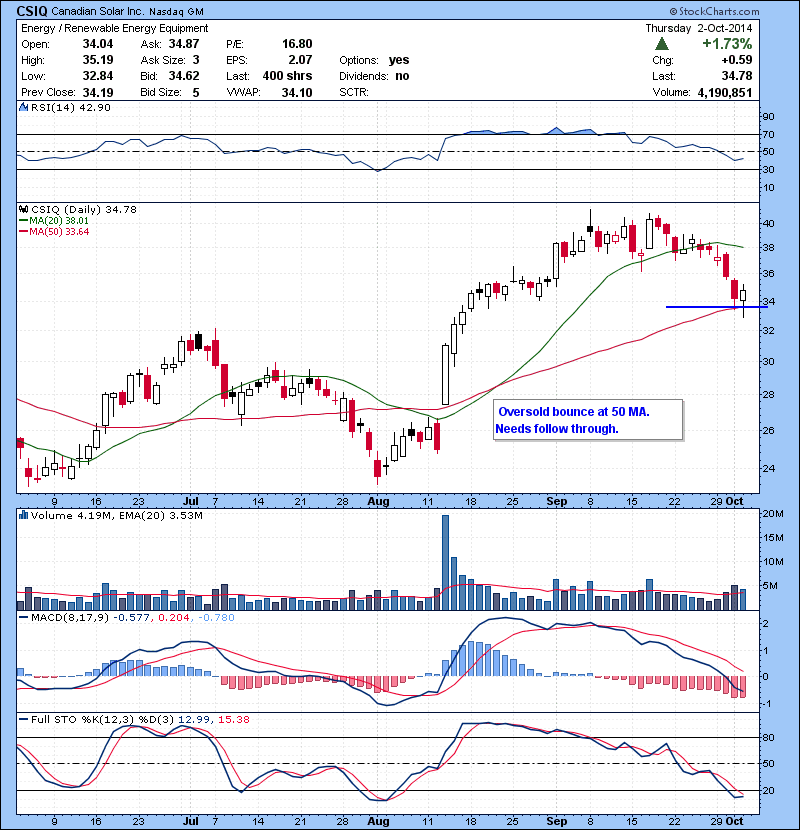
Task: Click the Sep label on price chart axis
Action: coord(556,501)
